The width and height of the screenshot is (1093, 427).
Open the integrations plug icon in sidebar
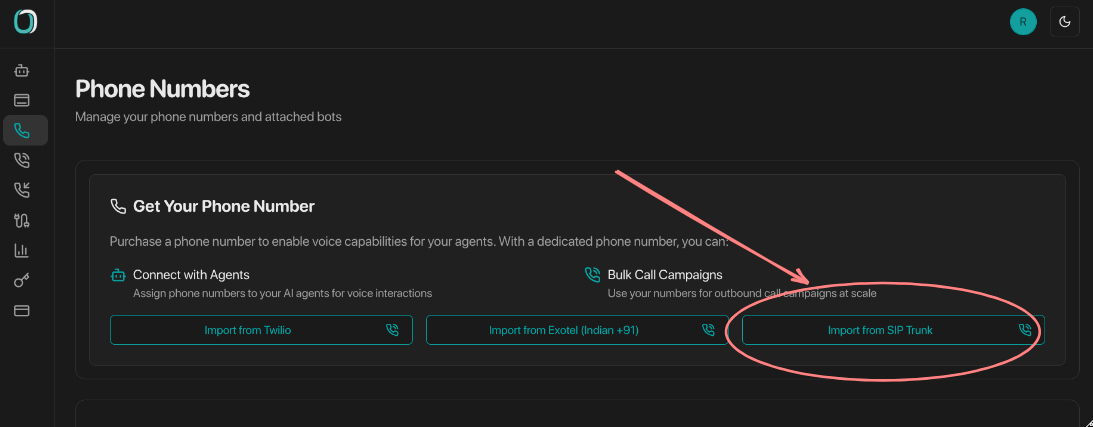point(22,221)
